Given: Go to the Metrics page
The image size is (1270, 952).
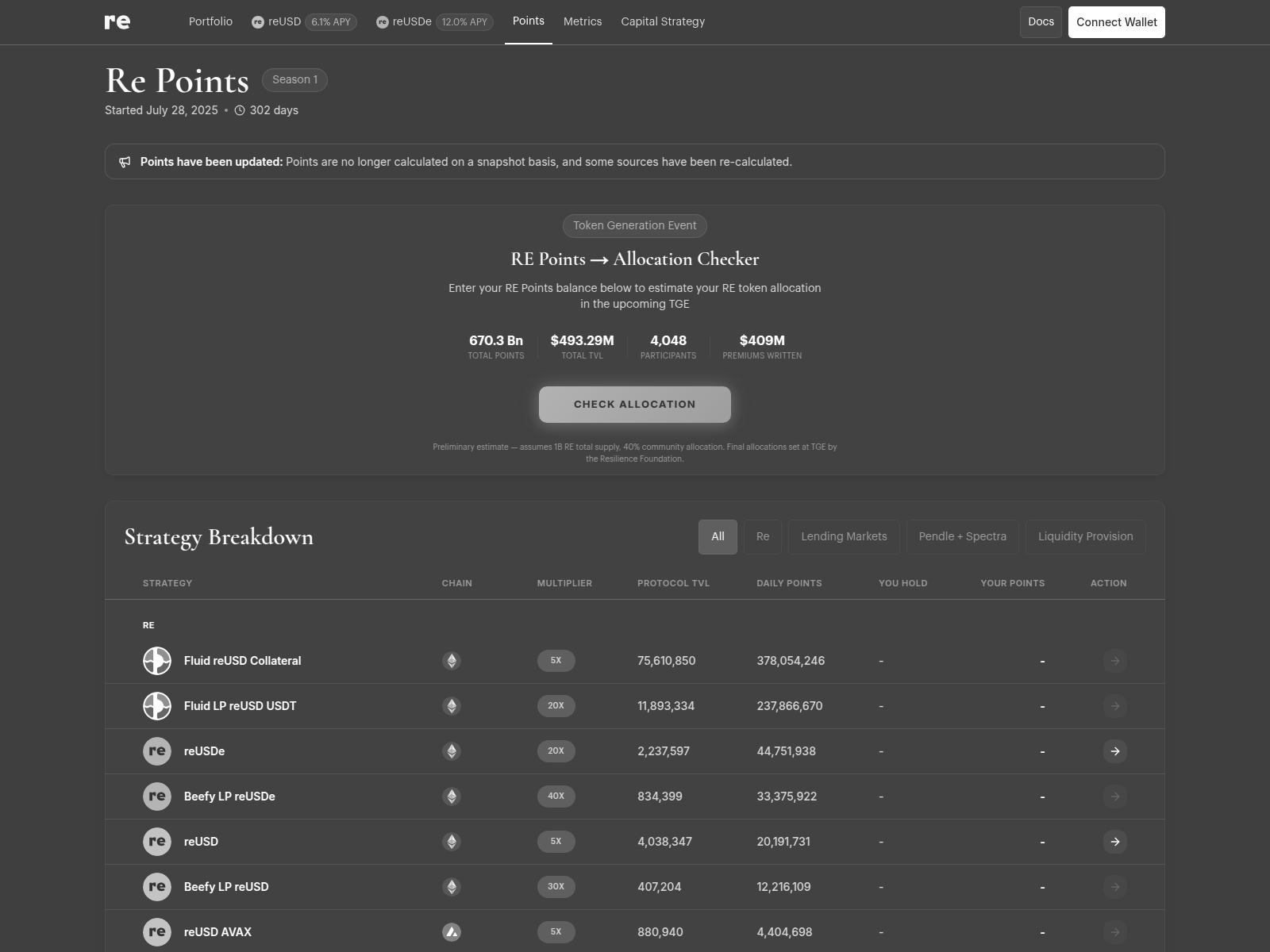Looking at the screenshot, I should (583, 21).
